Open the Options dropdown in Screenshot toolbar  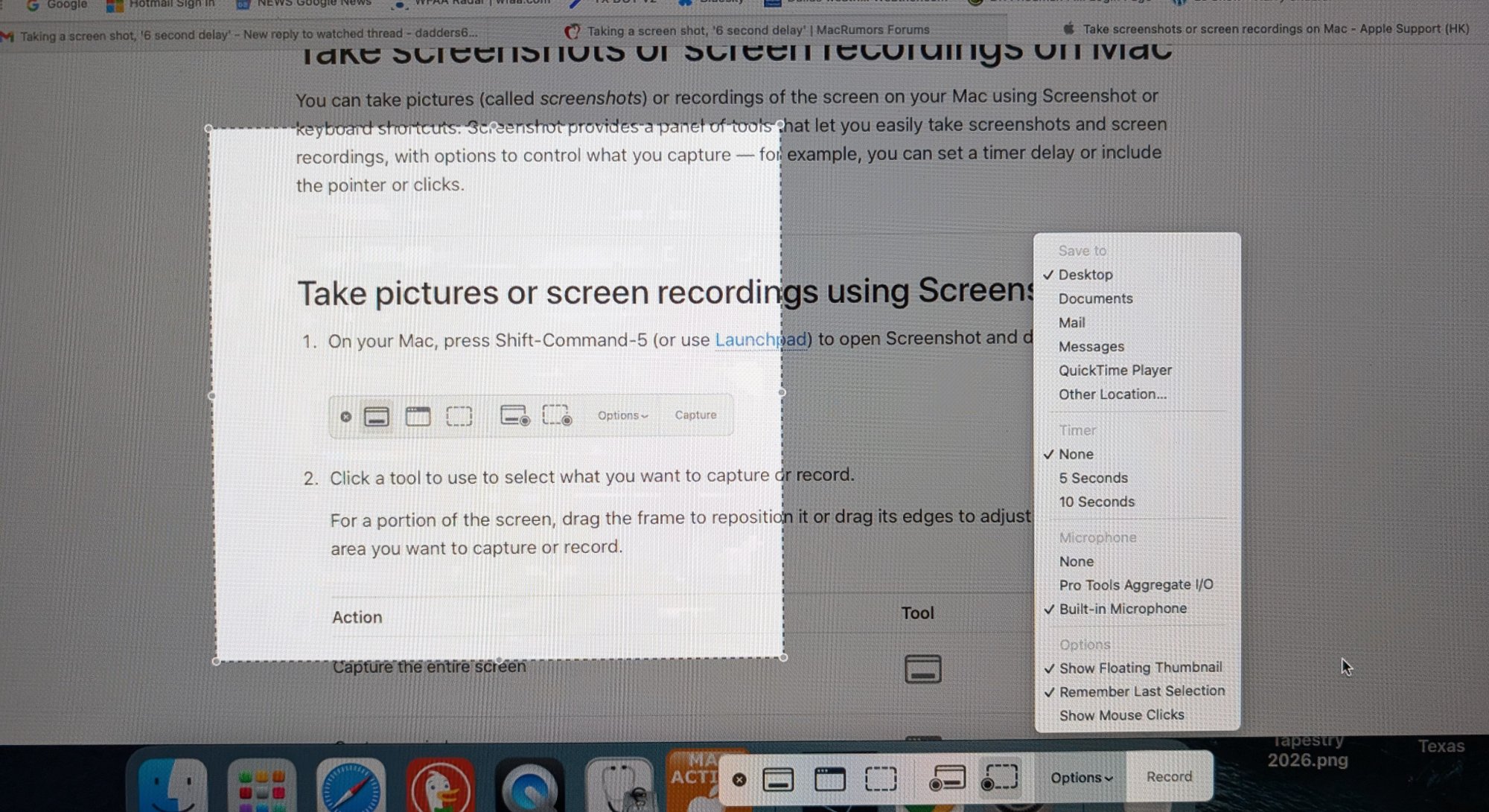coord(1082,778)
